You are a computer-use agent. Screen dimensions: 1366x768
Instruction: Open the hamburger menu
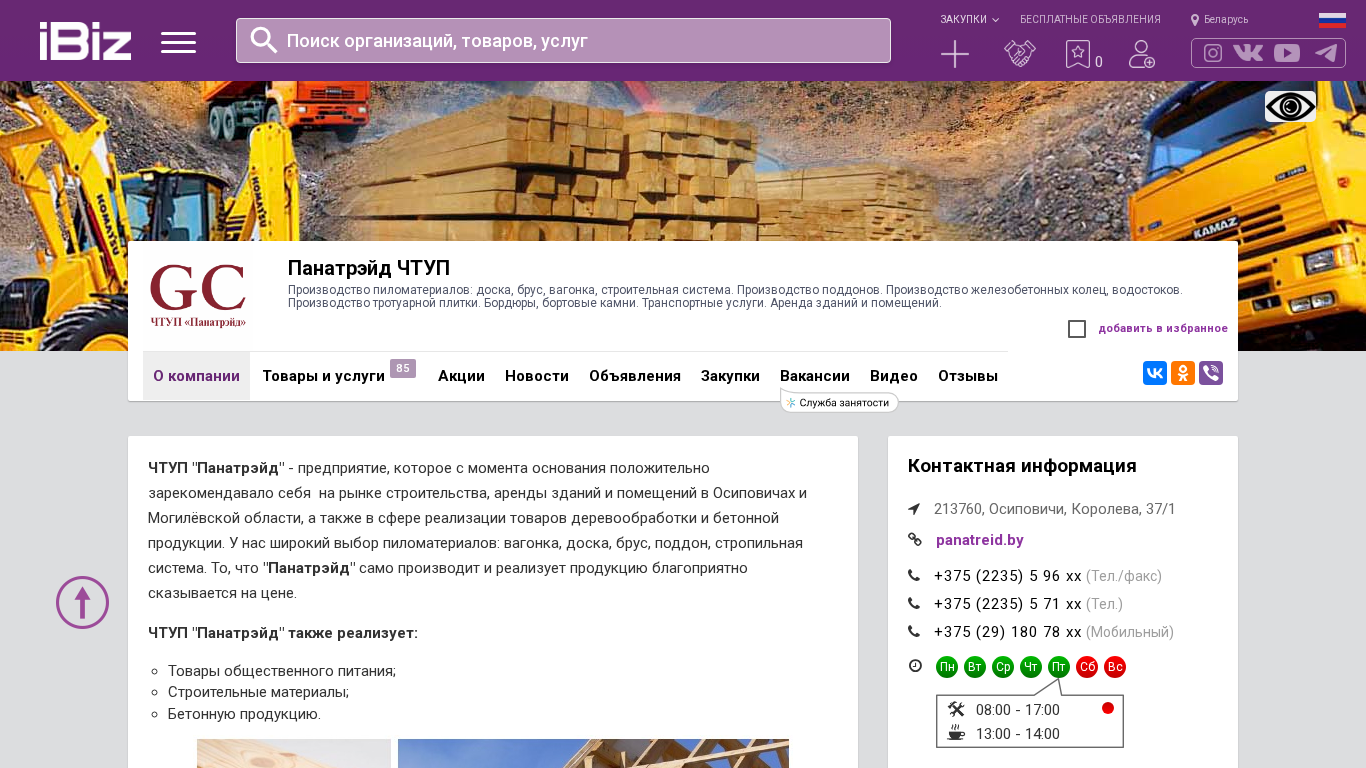178,42
